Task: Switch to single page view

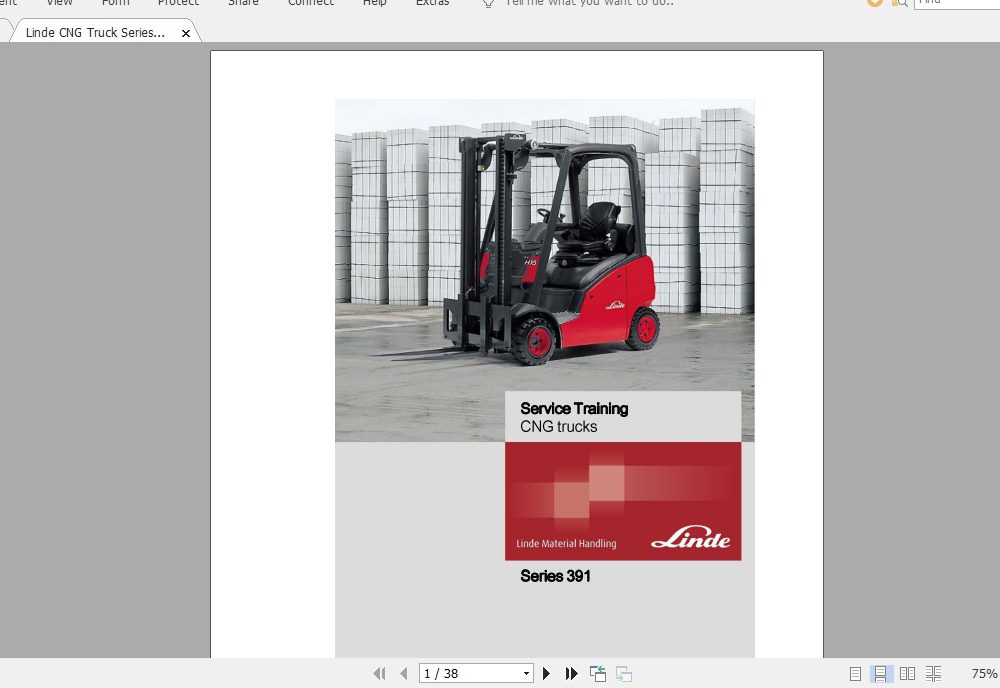Action: coord(855,674)
